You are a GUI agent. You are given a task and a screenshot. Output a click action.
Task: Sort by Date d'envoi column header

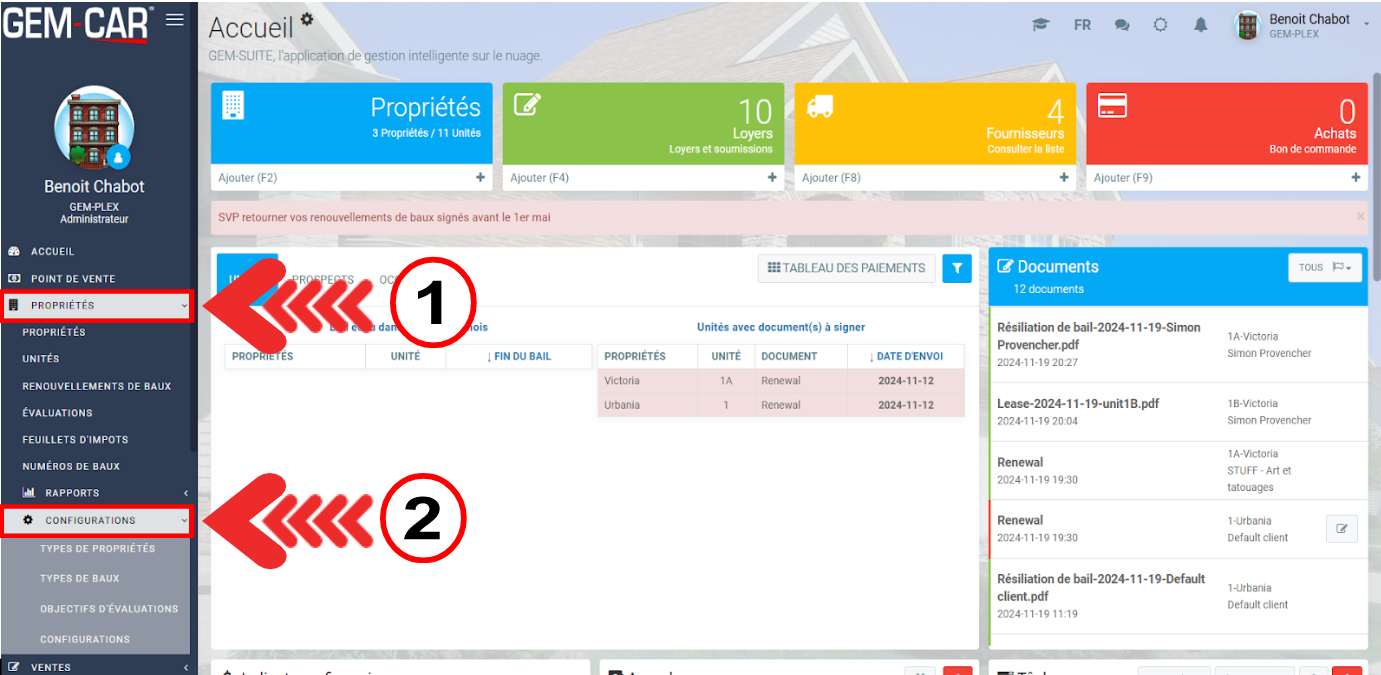906,356
